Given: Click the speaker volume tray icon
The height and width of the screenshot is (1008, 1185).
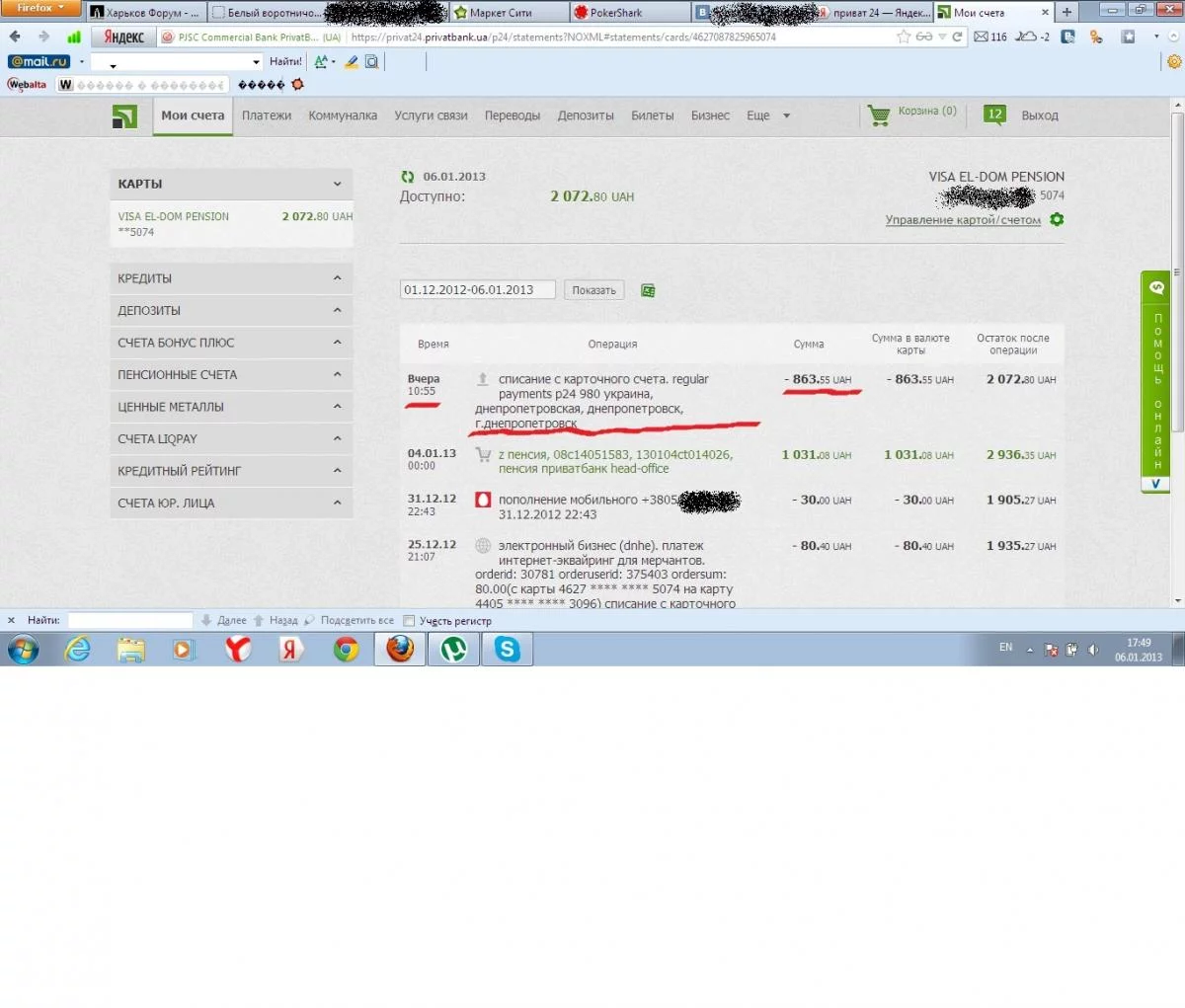Looking at the screenshot, I should click(x=1093, y=649).
